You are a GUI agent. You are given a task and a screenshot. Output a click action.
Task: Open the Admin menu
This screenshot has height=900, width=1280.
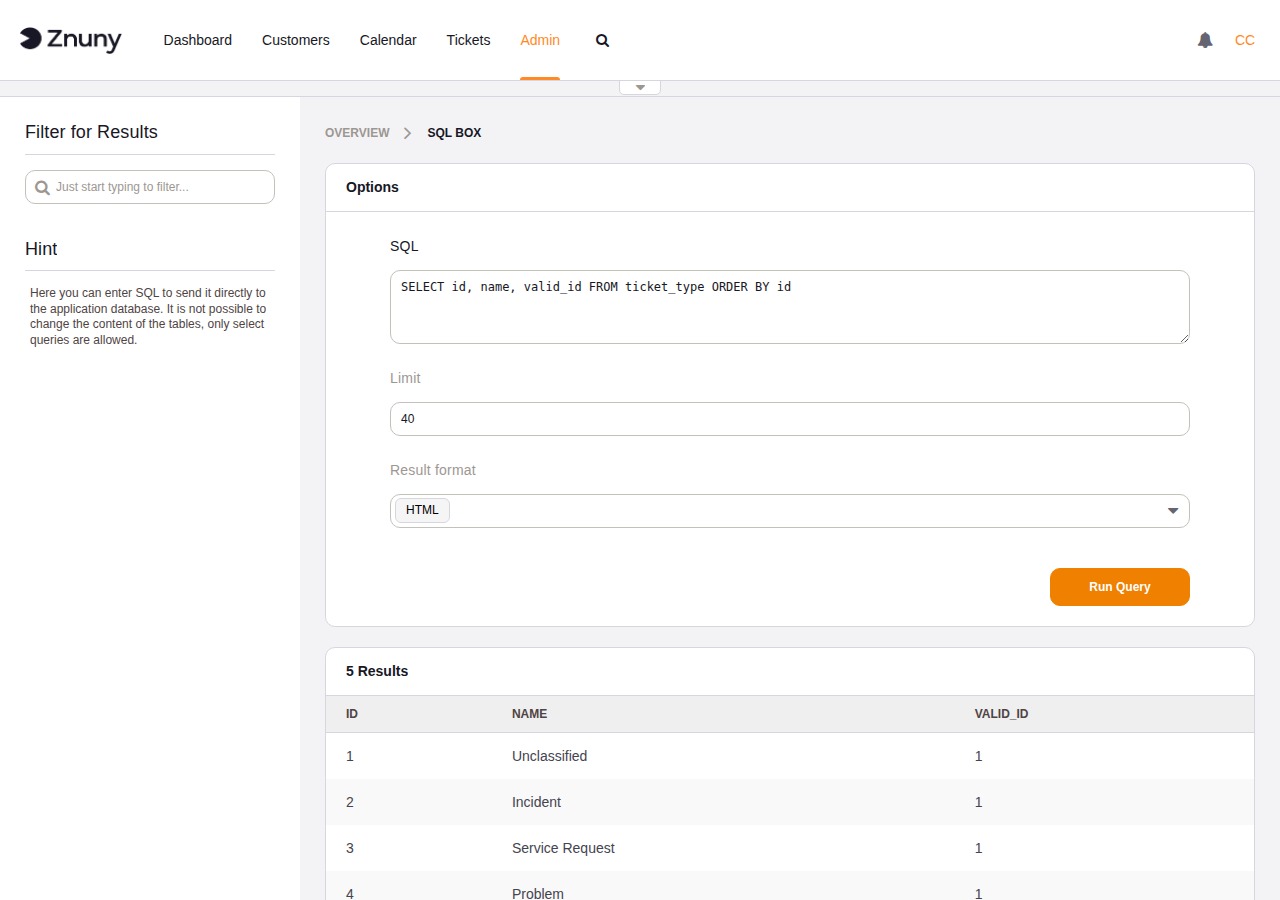(x=540, y=40)
